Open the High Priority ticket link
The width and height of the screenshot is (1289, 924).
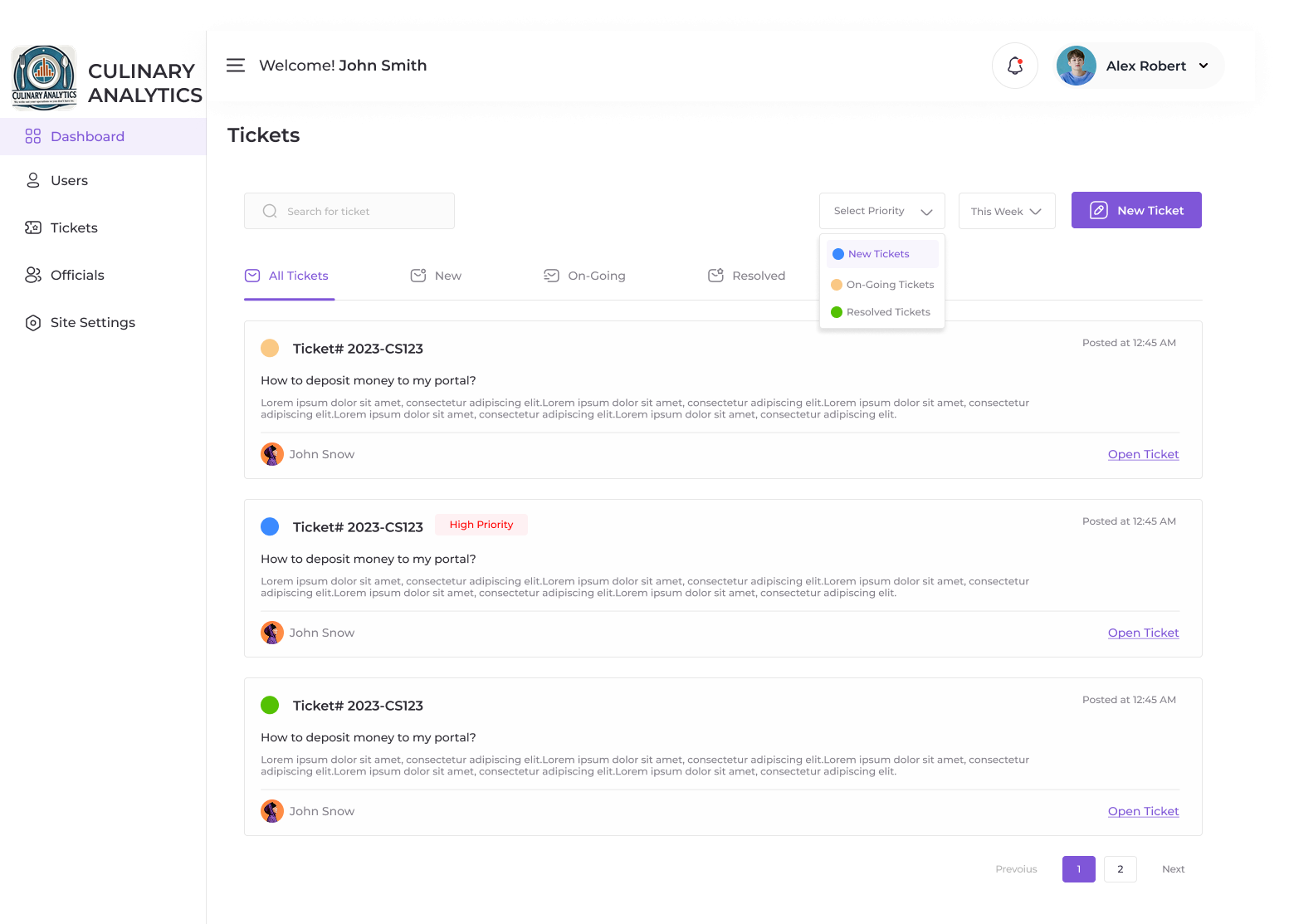[x=1142, y=633]
